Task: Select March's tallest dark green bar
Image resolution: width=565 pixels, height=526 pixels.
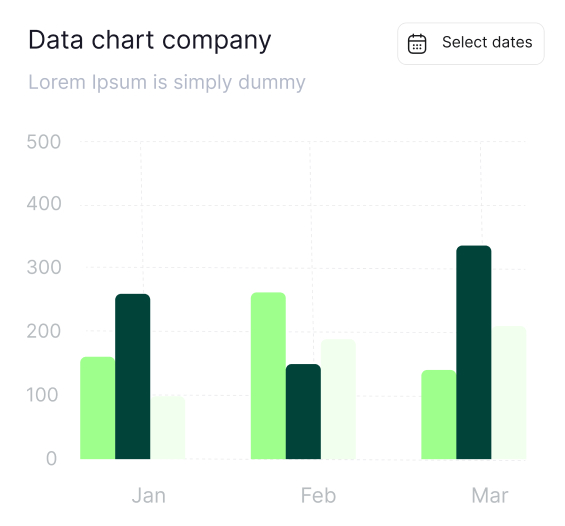Action: point(474,352)
